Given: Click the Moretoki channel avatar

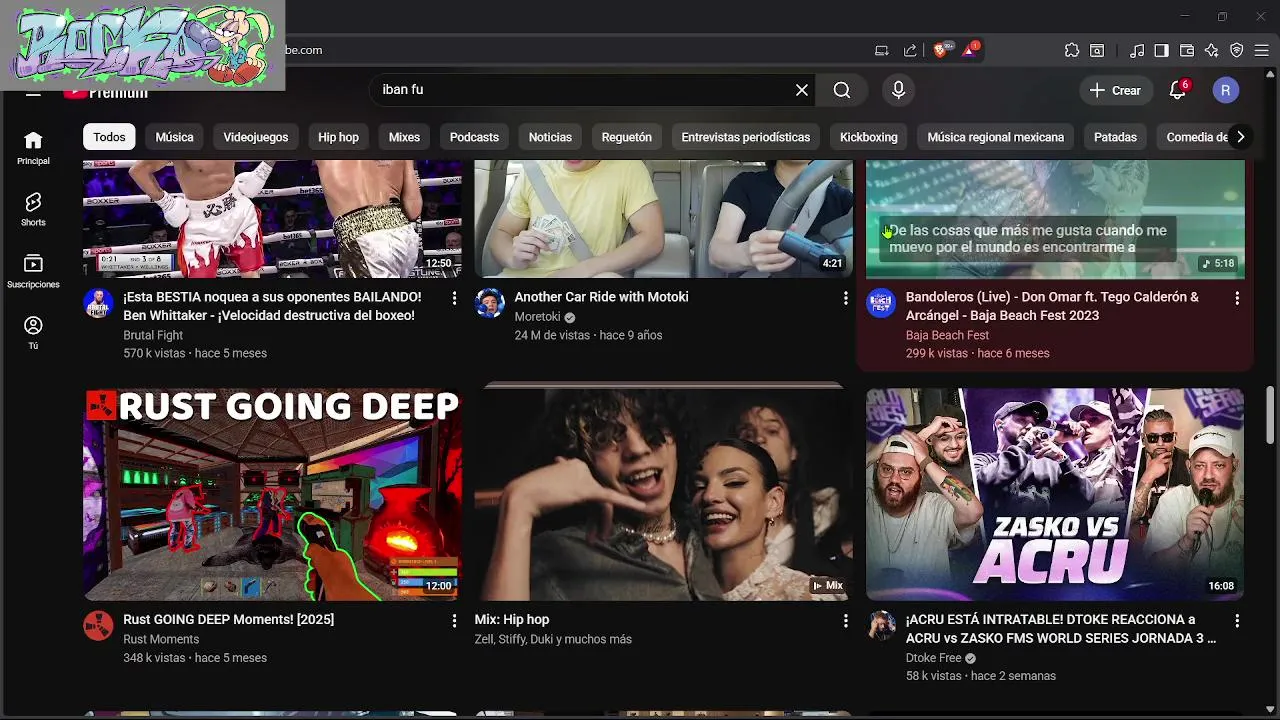Looking at the screenshot, I should click(x=490, y=303).
